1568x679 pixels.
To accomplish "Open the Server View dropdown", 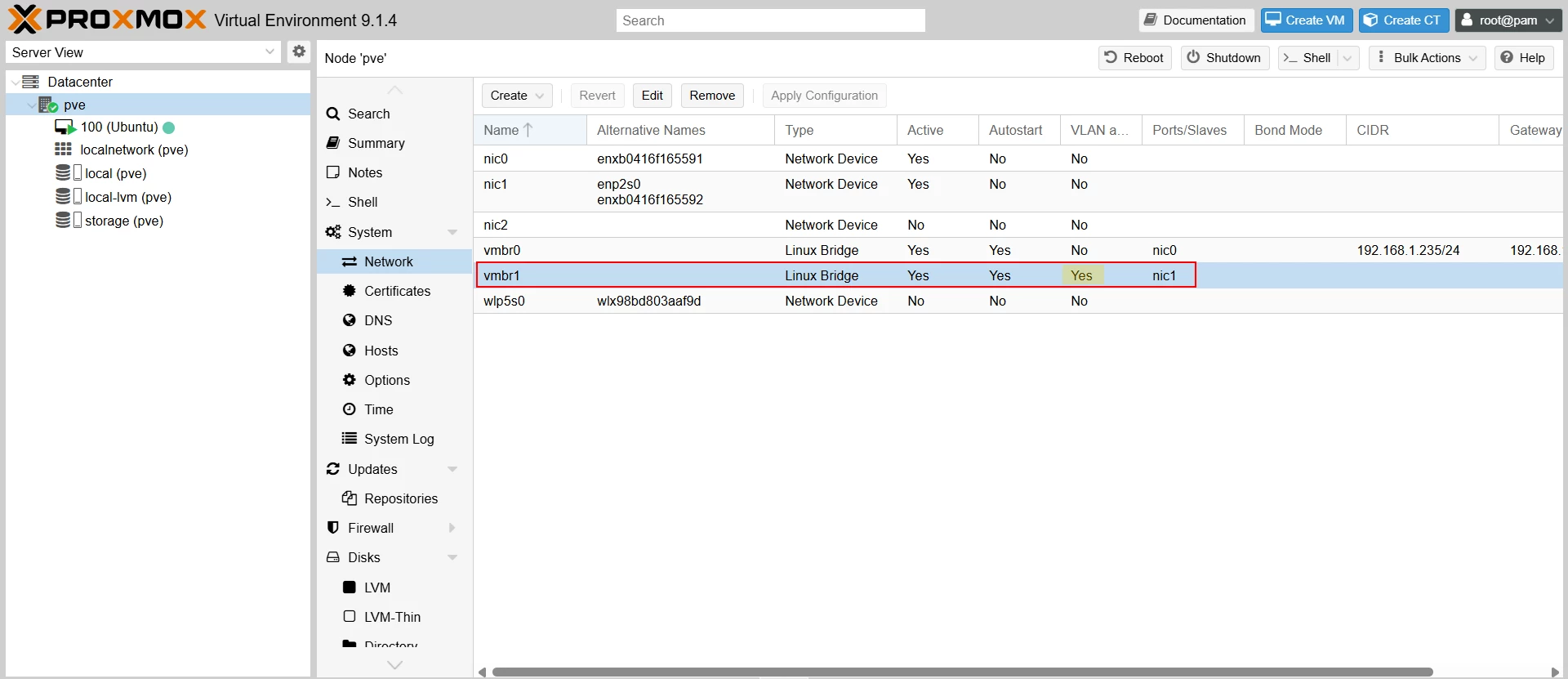I will coord(144,52).
